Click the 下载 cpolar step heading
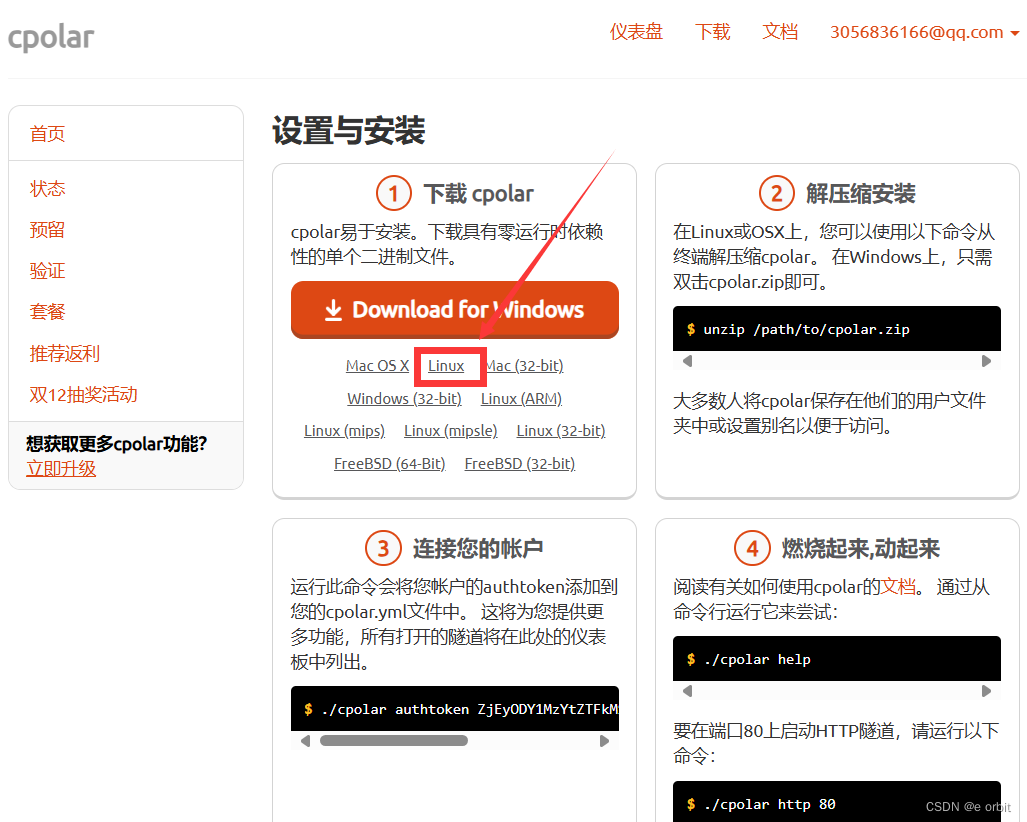This screenshot has height=822, width=1027. pos(479,194)
